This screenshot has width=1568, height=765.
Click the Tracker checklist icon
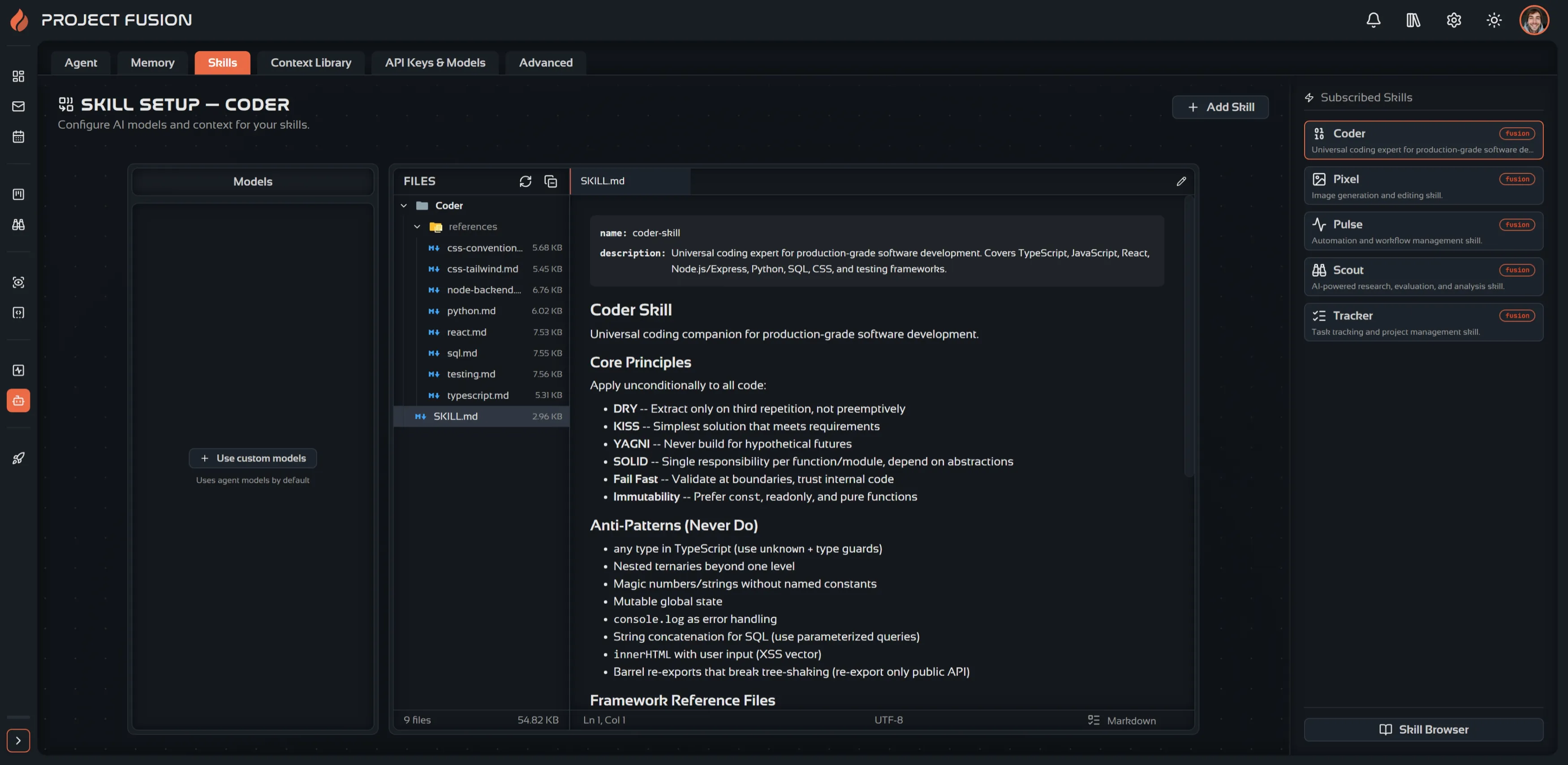1319,316
